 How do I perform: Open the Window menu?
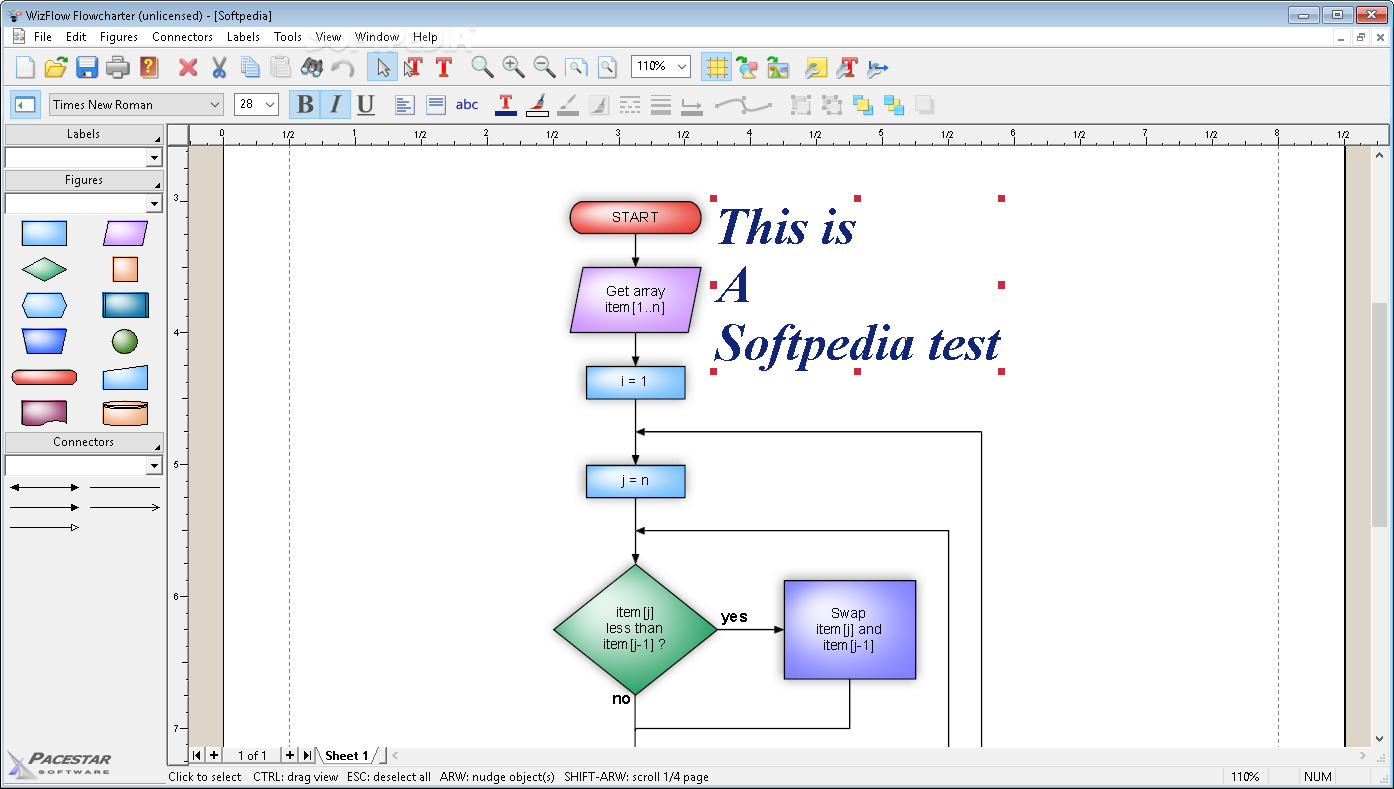(x=377, y=37)
